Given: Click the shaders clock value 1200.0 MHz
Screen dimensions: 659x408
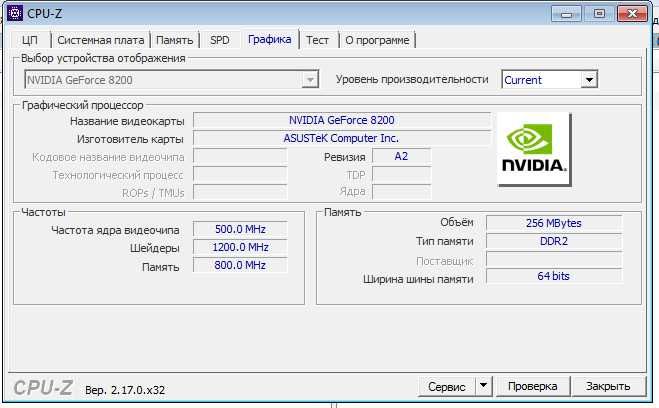Looking at the screenshot, I should [240, 247].
